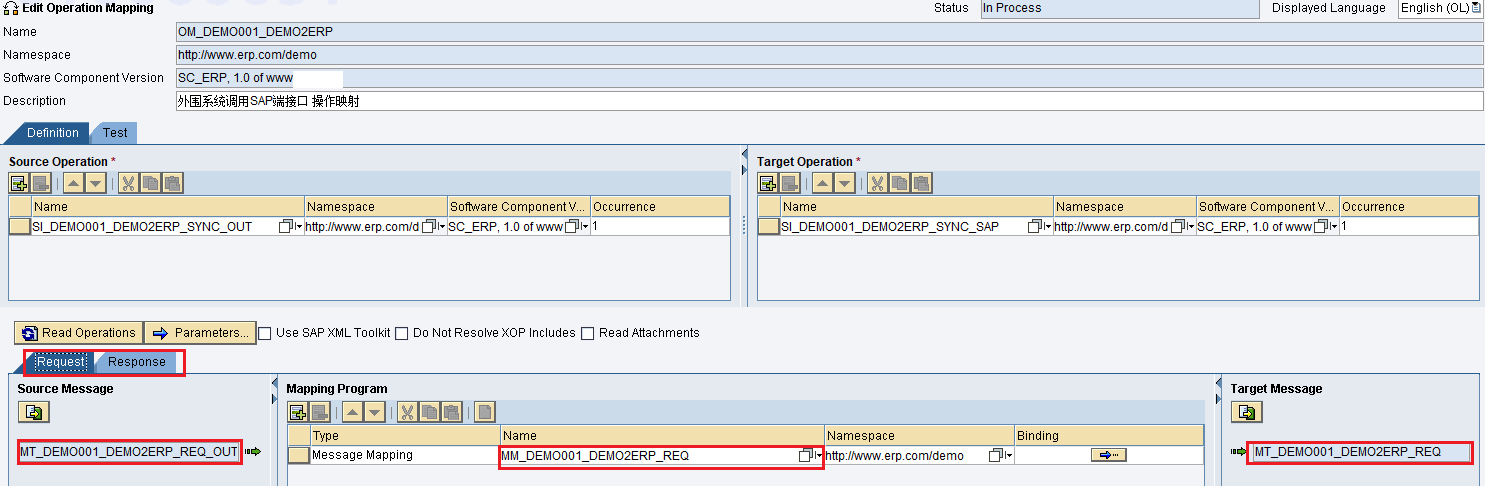The image size is (1485, 486).
Task: Open the Displayed Language dropdown
Action: coord(1476,8)
